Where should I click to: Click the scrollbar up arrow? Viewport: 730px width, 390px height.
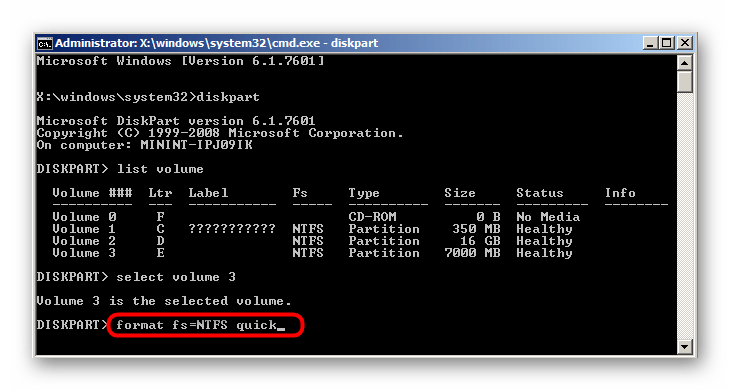coord(684,63)
